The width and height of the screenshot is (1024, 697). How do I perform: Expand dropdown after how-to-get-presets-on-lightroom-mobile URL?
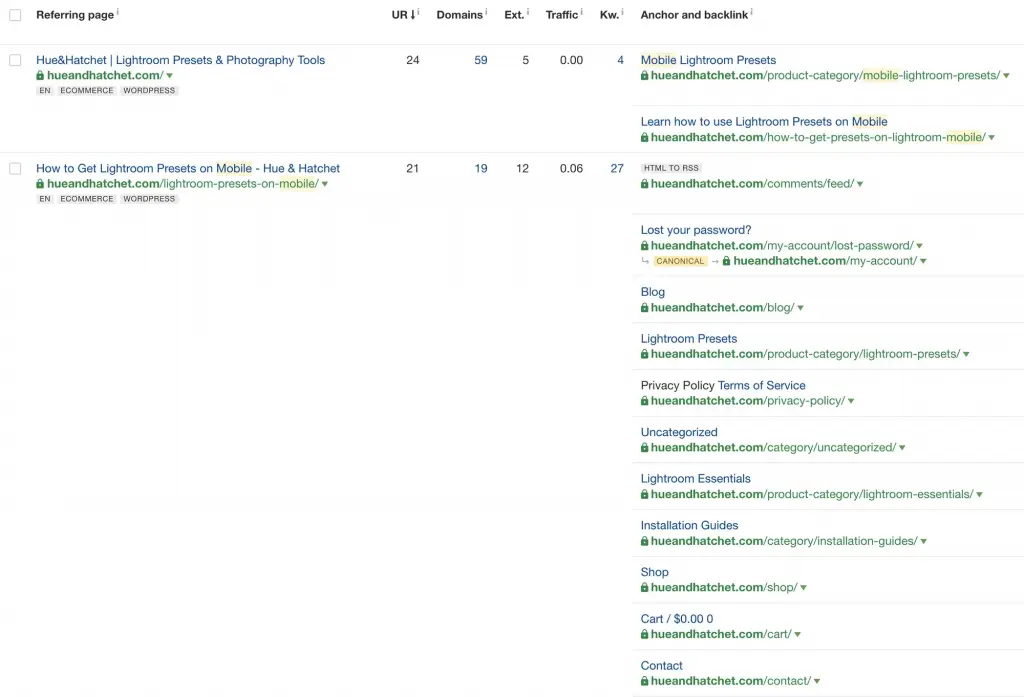[x=991, y=138]
